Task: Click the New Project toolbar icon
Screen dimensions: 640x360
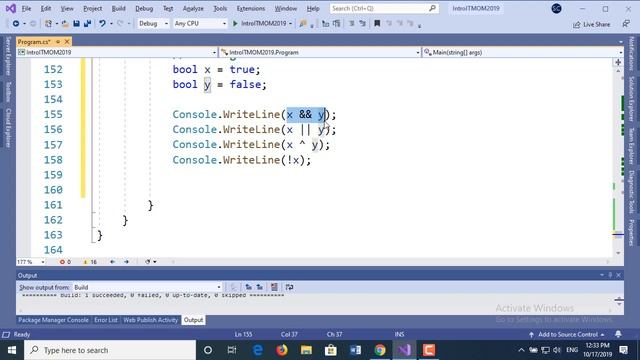Action: pyautogui.click(x=48, y=24)
